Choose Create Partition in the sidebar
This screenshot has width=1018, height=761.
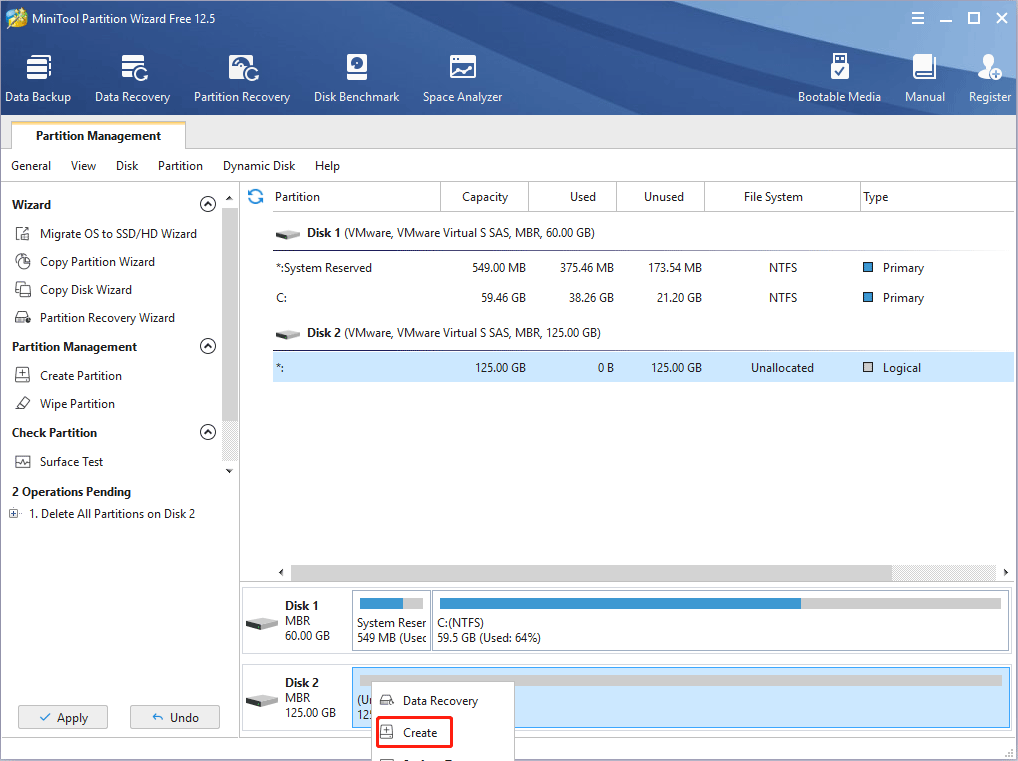(x=68, y=375)
